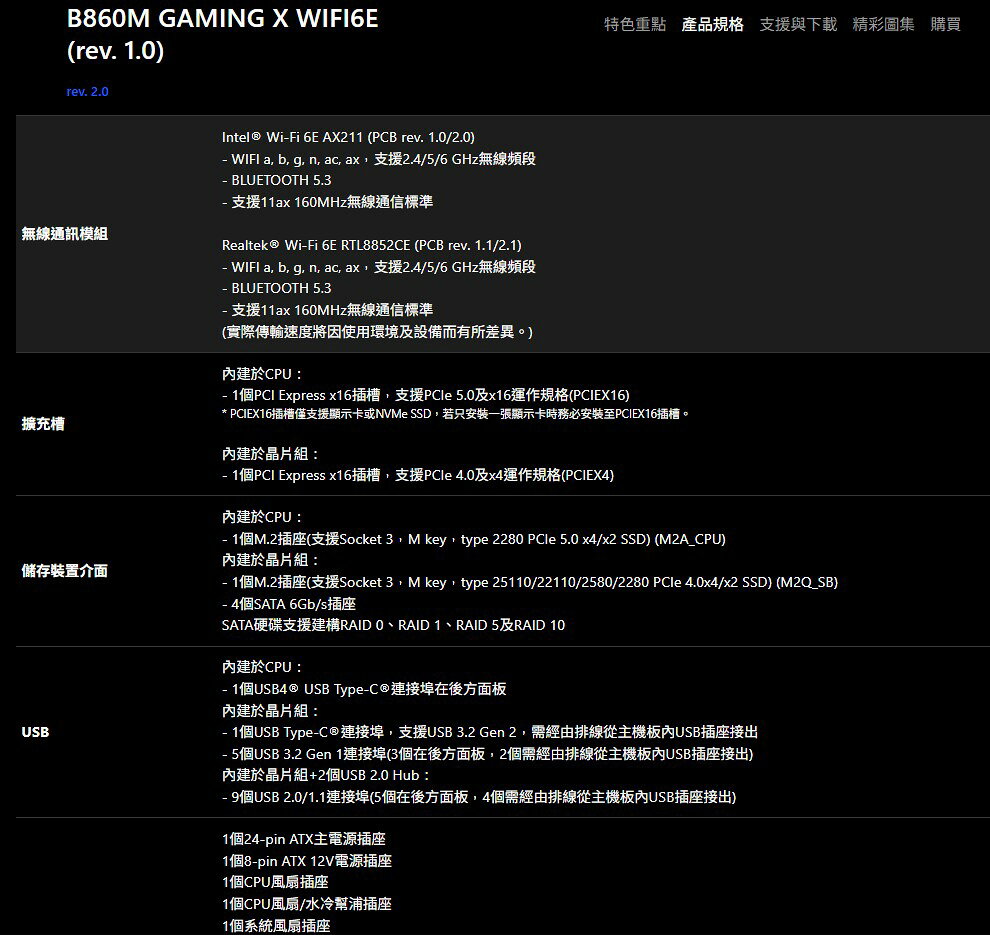Click the SATA RAID 0/1/5/10 support line
The image size is (990, 935).
tap(393, 625)
